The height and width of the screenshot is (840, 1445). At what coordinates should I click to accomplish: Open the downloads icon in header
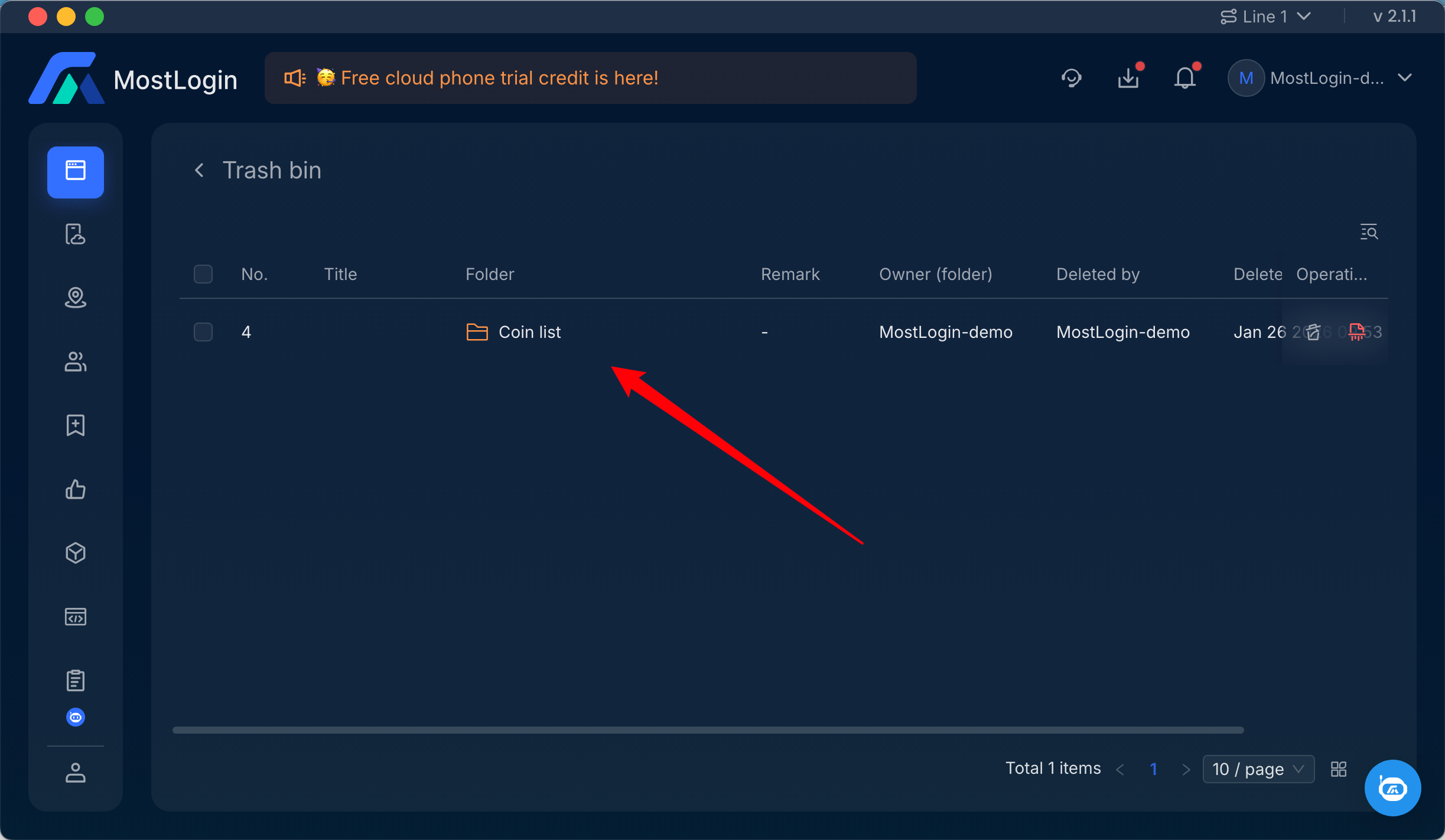click(1128, 78)
